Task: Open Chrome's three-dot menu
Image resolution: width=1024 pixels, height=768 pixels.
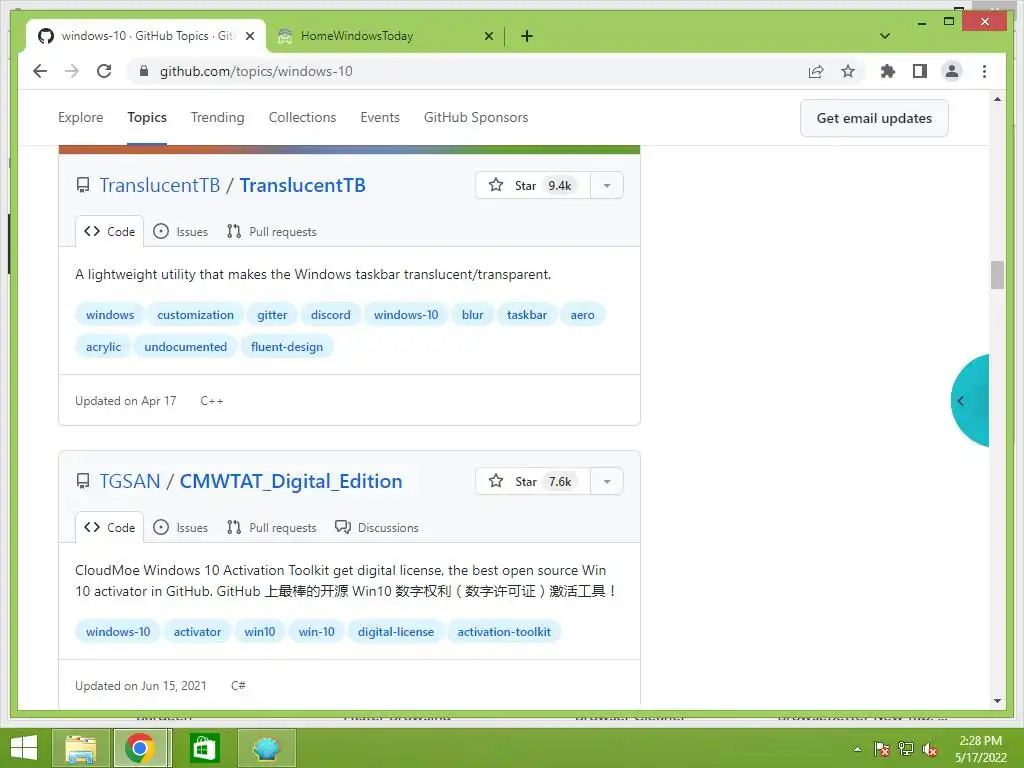Action: (x=984, y=71)
